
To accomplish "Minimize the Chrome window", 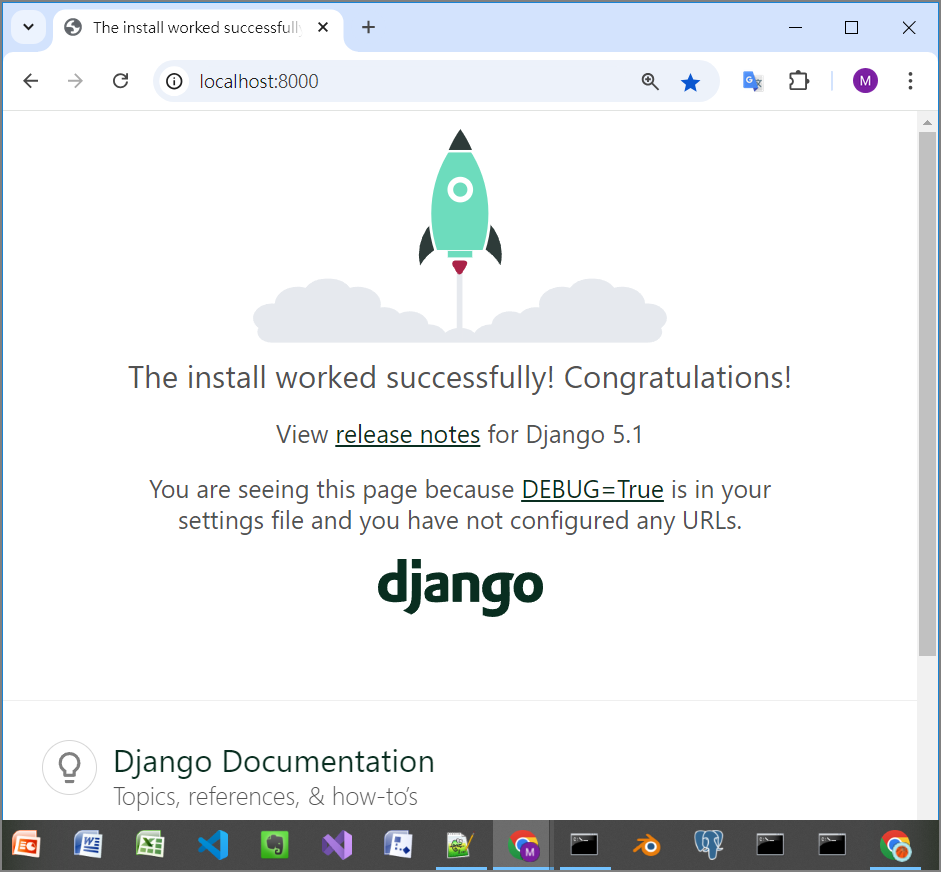I will (x=795, y=28).
